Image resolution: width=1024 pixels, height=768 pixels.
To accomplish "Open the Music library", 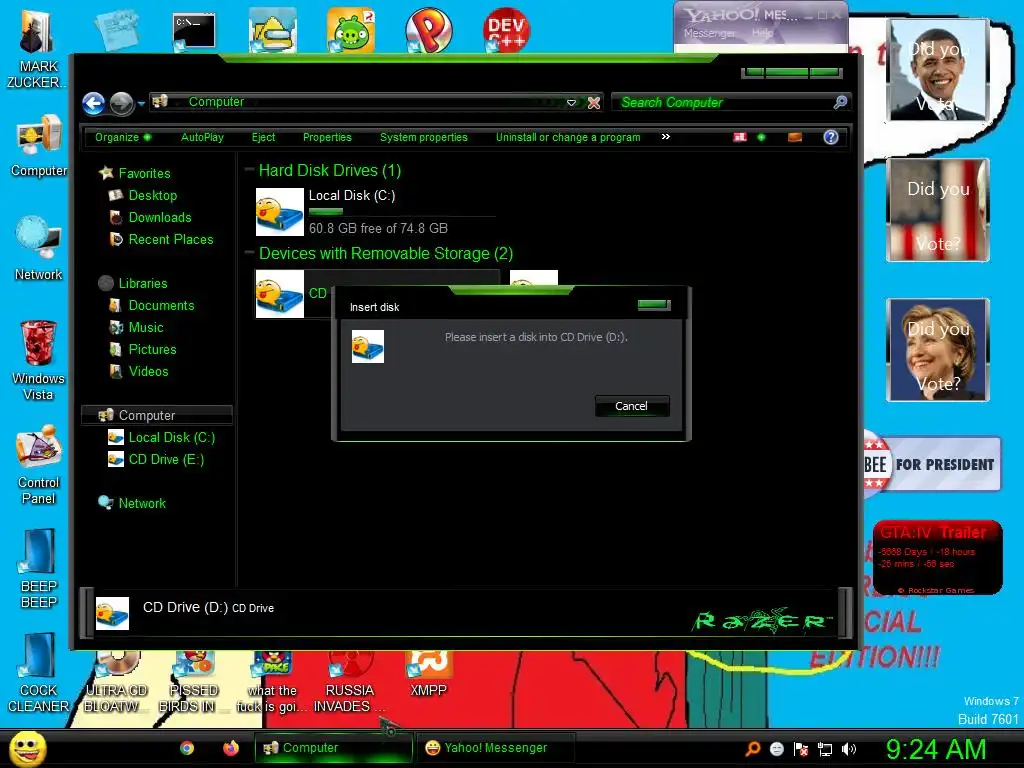I will (146, 328).
